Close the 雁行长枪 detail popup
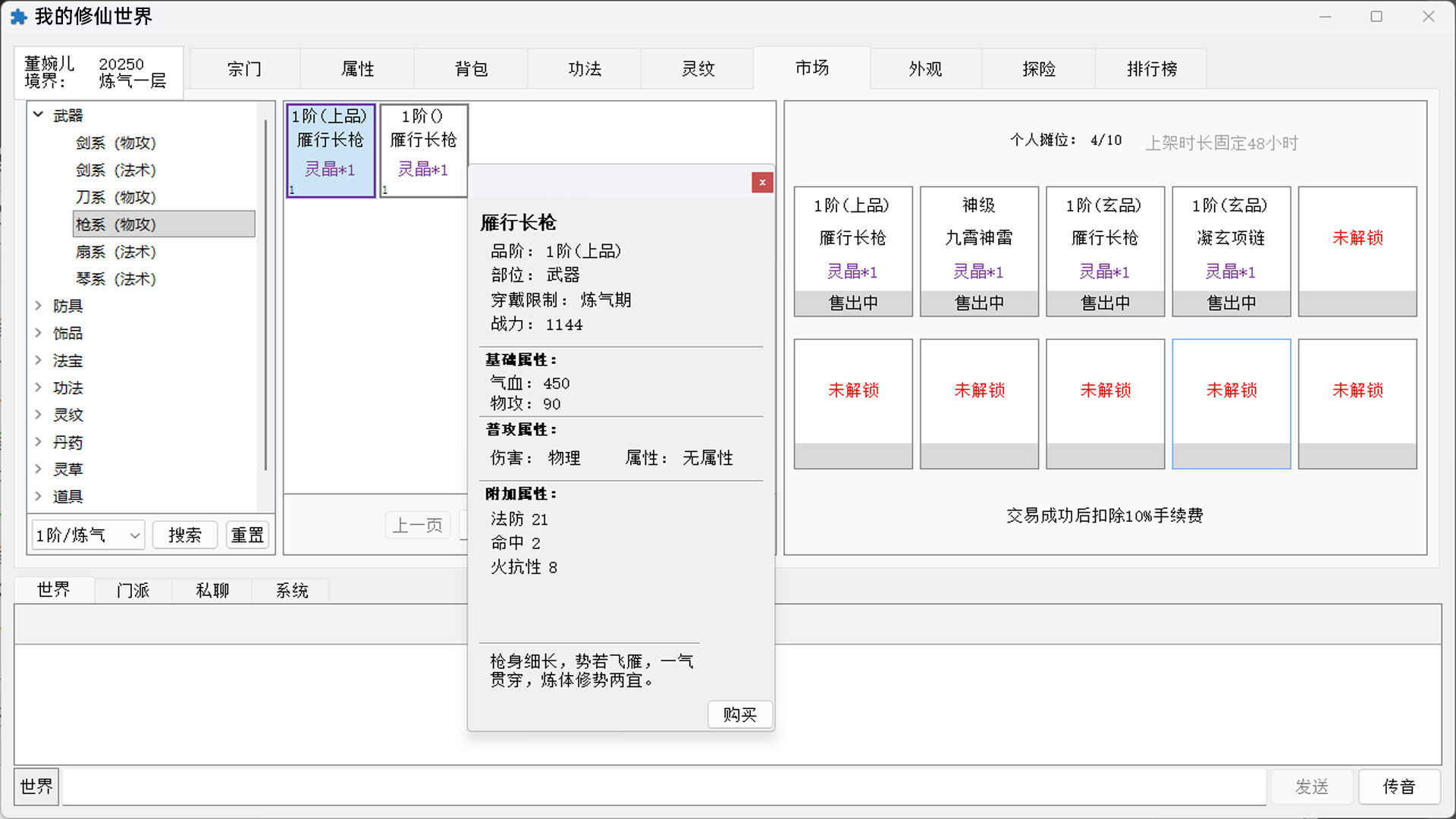 coord(762,182)
